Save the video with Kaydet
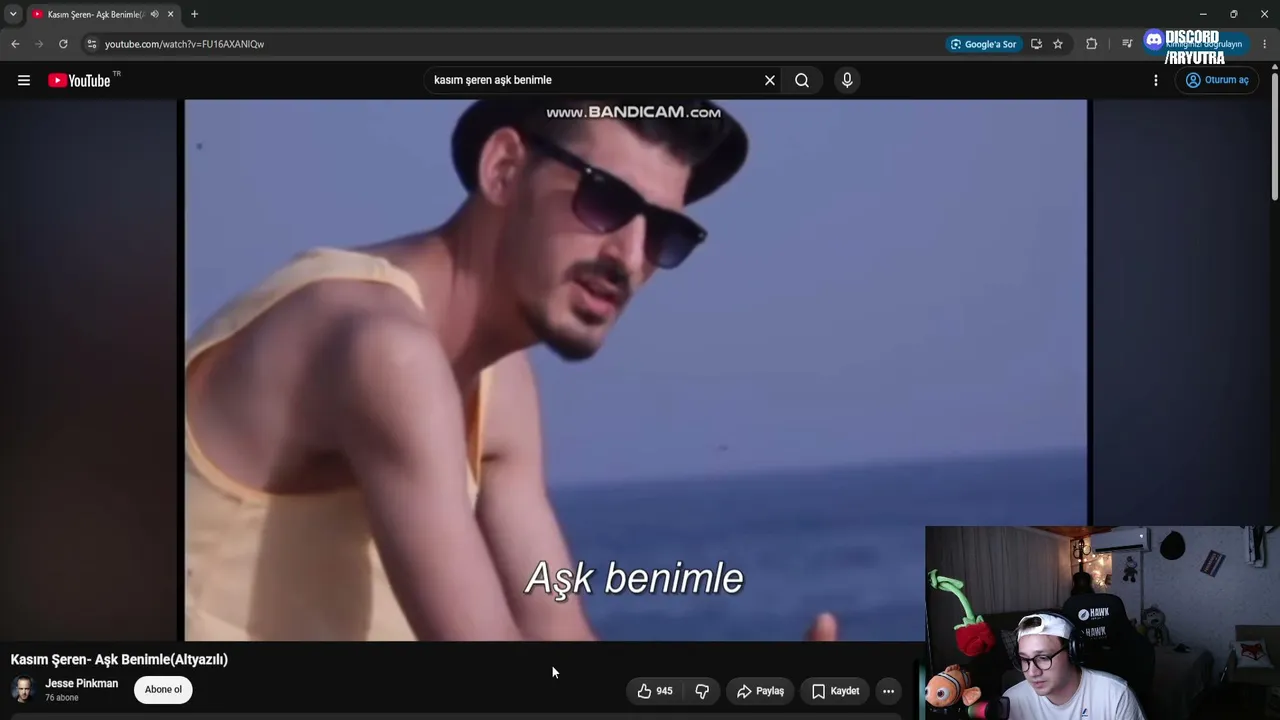Image resolution: width=1280 pixels, height=720 pixels. [835, 691]
